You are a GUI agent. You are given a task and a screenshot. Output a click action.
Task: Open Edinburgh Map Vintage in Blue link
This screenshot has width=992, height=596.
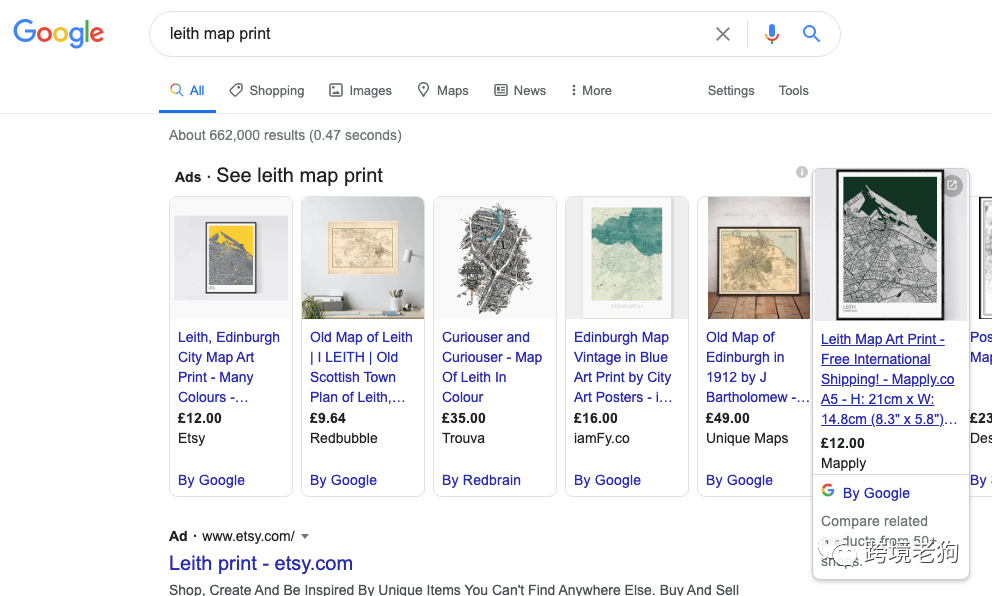[623, 367]
